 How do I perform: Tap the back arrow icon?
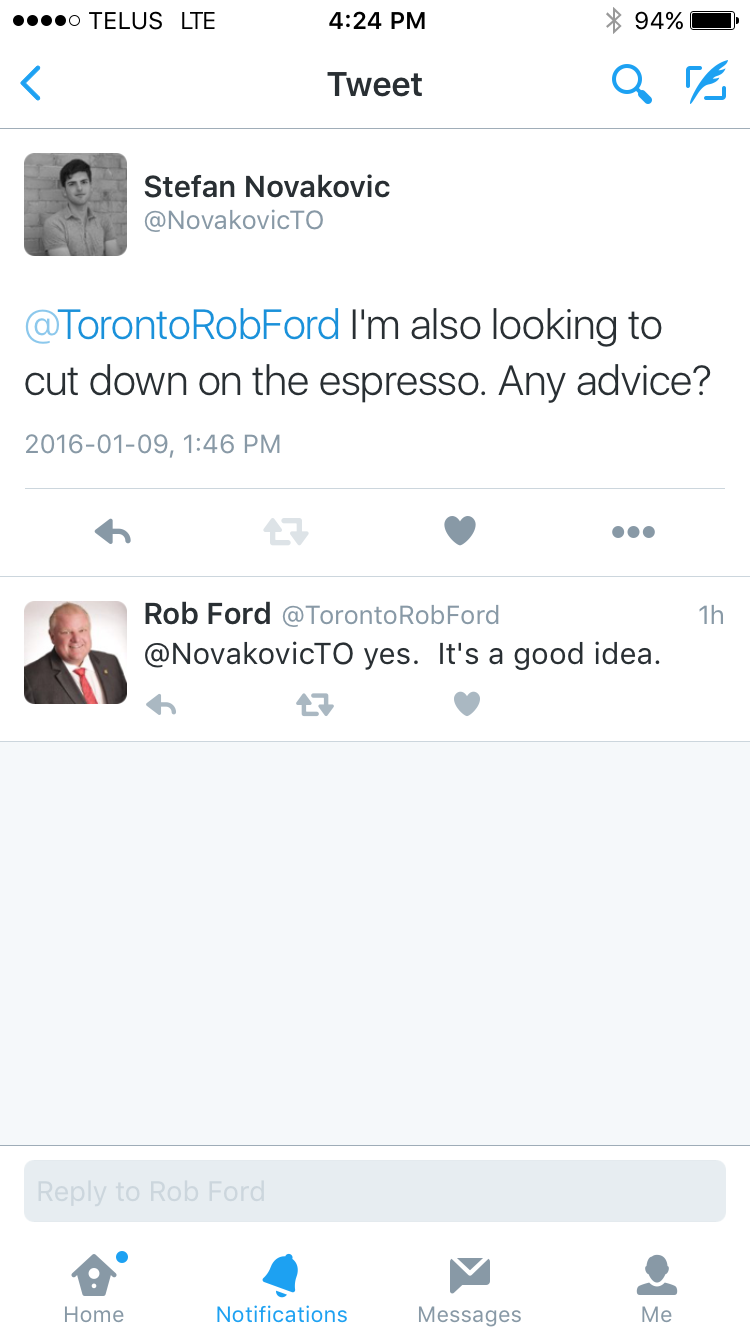(x=32, y=84)
